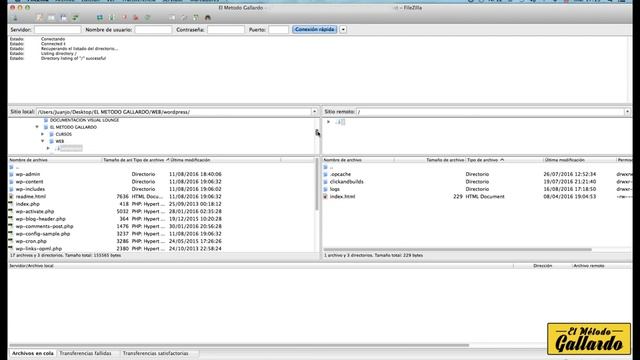The width and height of the screenshot is (640, 360).
Task: Click the Conexión rápida button
Action: (x=315, y=29)
